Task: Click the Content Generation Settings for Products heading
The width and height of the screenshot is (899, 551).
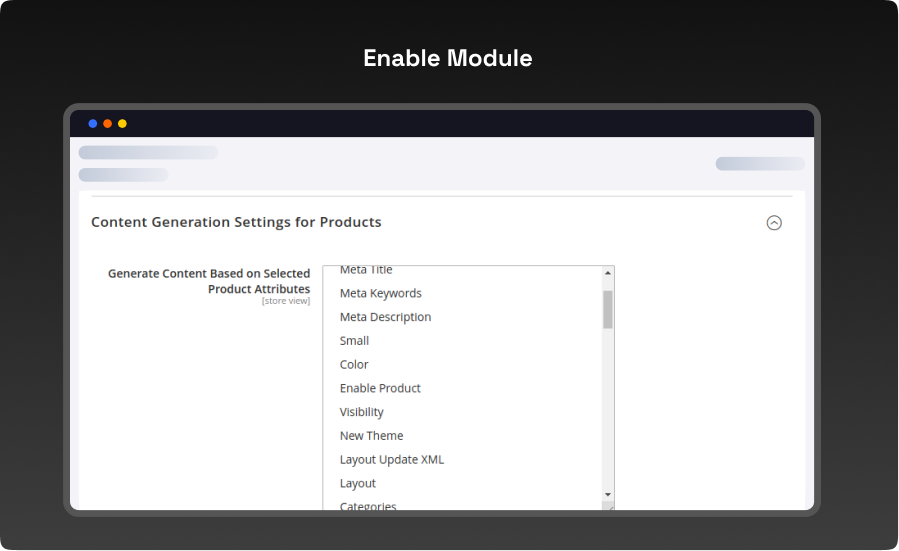Action: (236, 222)
